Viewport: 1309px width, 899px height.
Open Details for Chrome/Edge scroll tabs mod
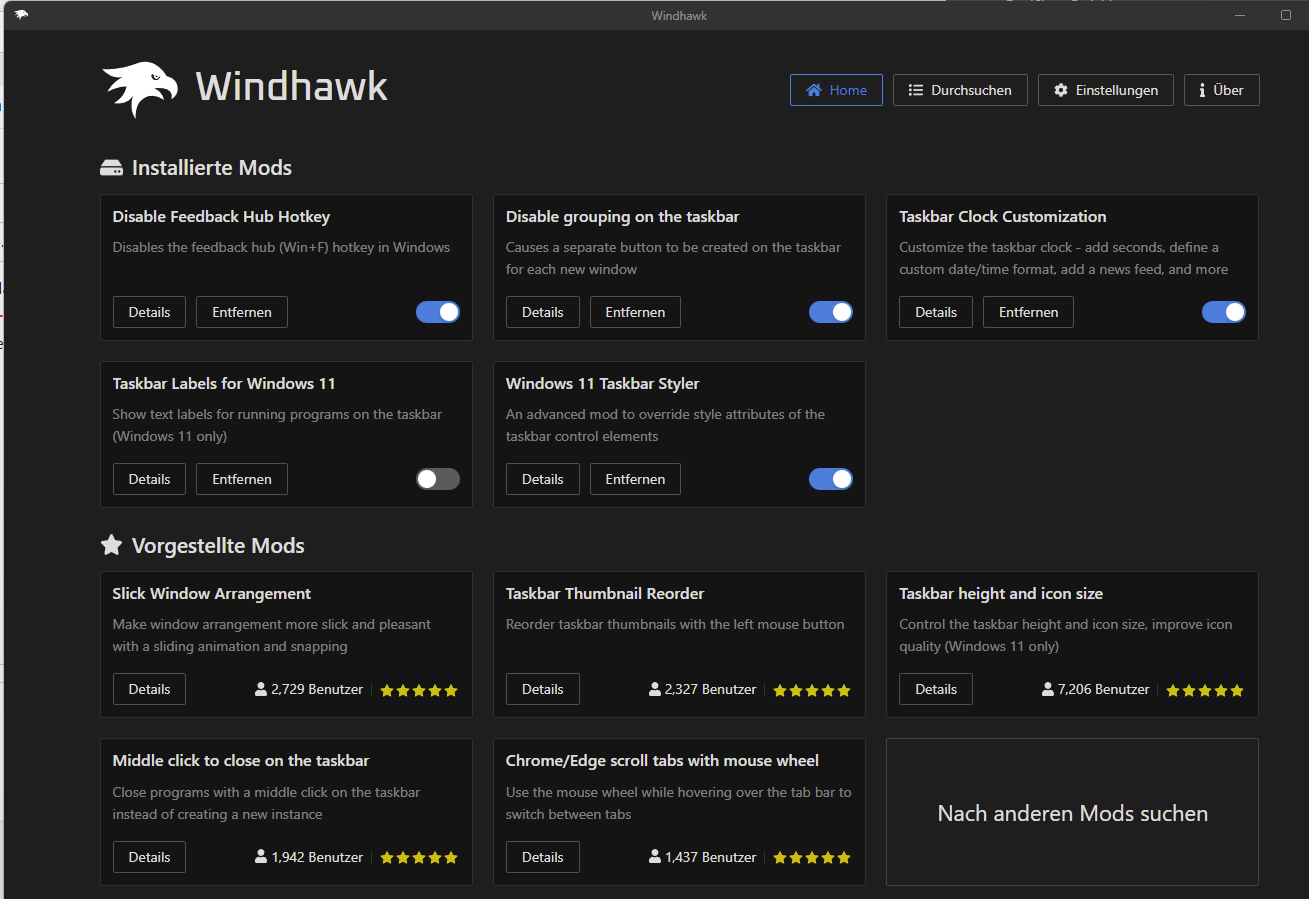click(x=543, y=857)
